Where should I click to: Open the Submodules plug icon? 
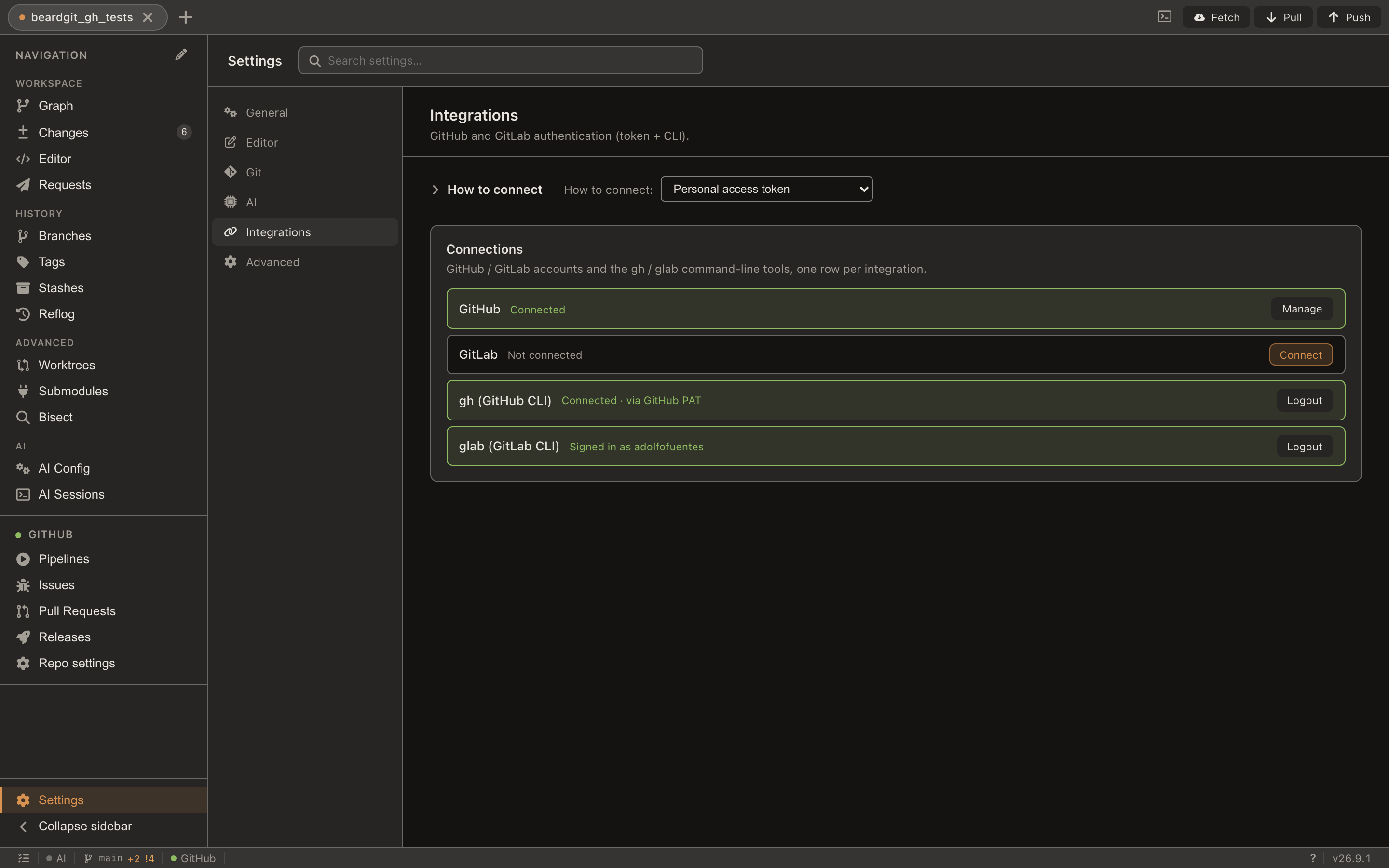pyautogui.click(x=23, y=391)
